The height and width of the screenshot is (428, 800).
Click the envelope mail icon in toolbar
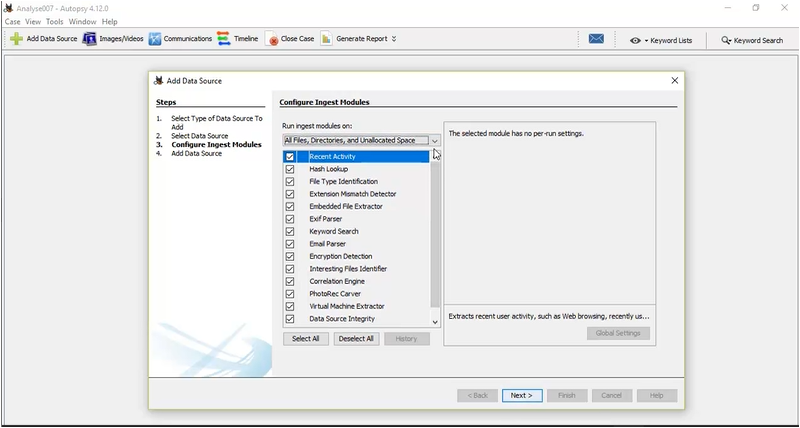pos(596,39)
